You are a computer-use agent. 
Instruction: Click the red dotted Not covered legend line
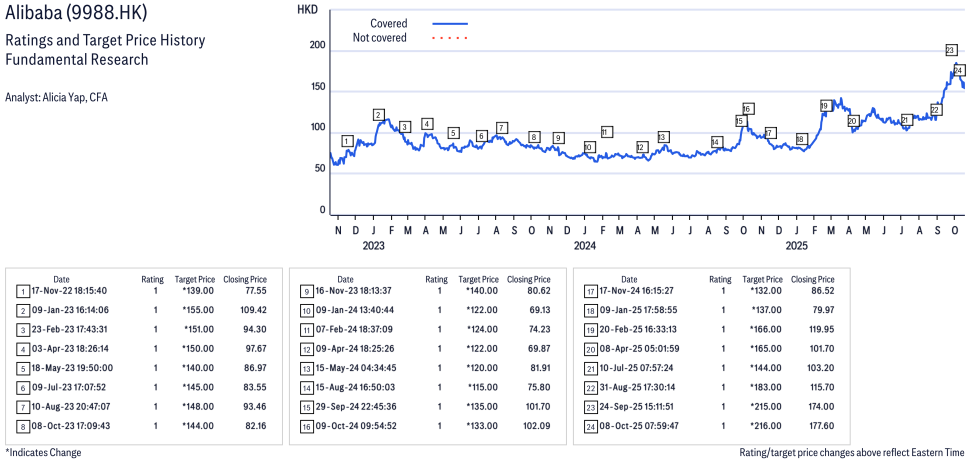pos(450,38)
